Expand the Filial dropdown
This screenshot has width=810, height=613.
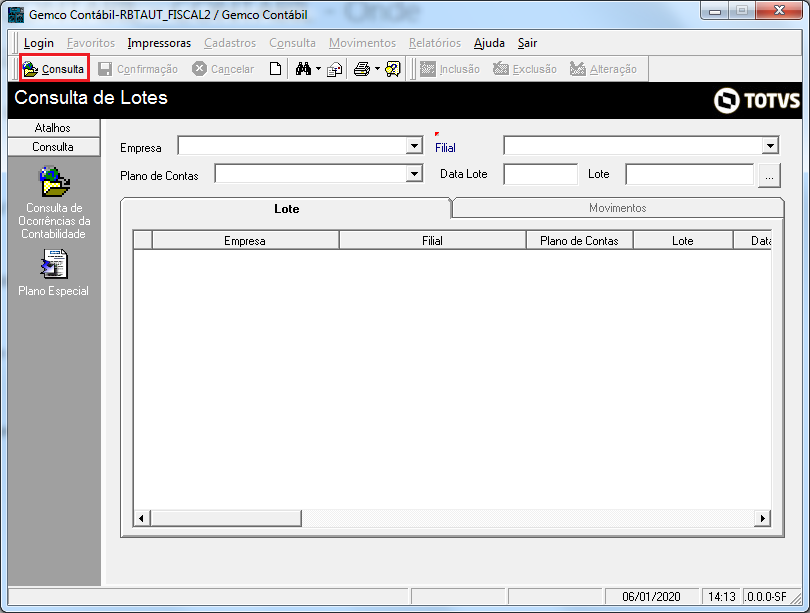point(770,146)
